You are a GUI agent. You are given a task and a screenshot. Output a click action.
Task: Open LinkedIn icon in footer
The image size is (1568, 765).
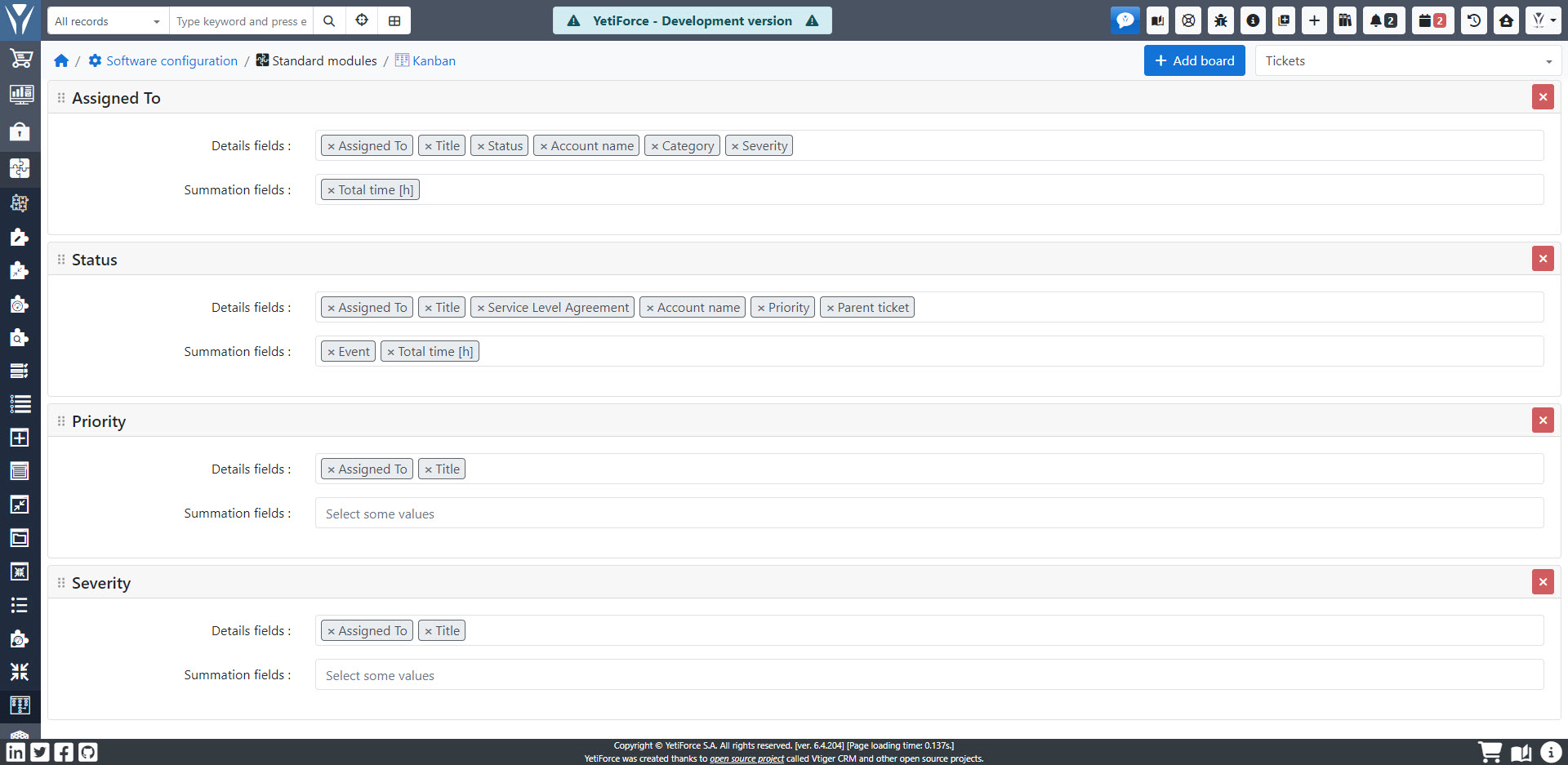[x=16, y=752]
